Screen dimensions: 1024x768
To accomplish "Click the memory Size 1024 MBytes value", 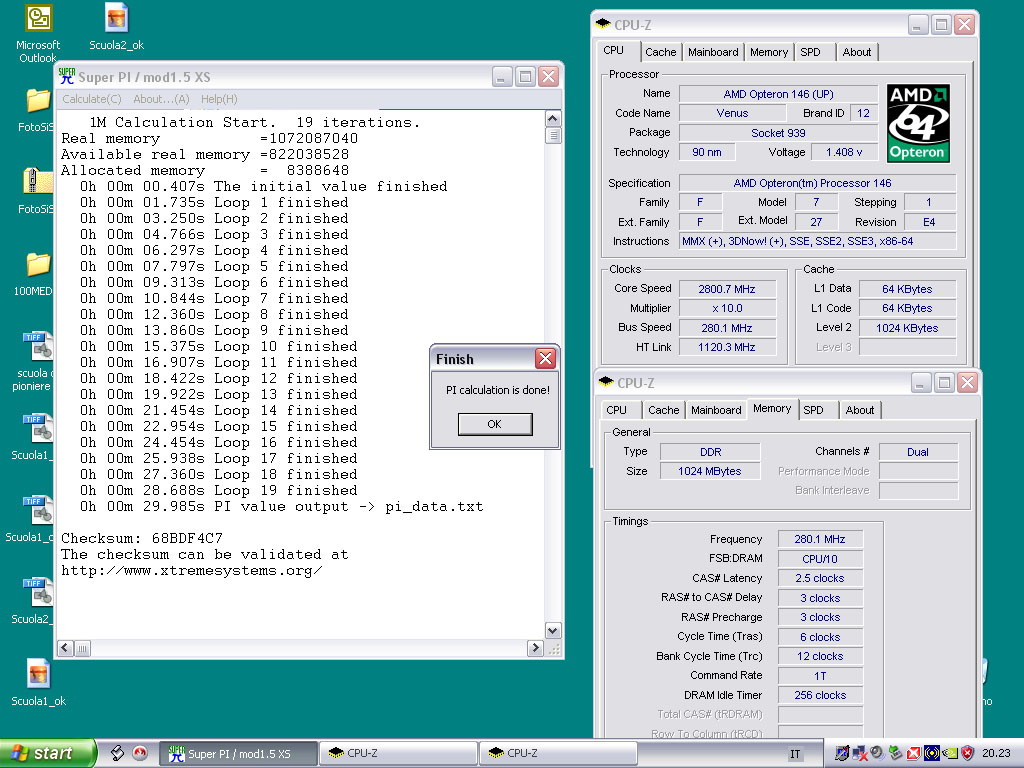I will tap(710, 471).
